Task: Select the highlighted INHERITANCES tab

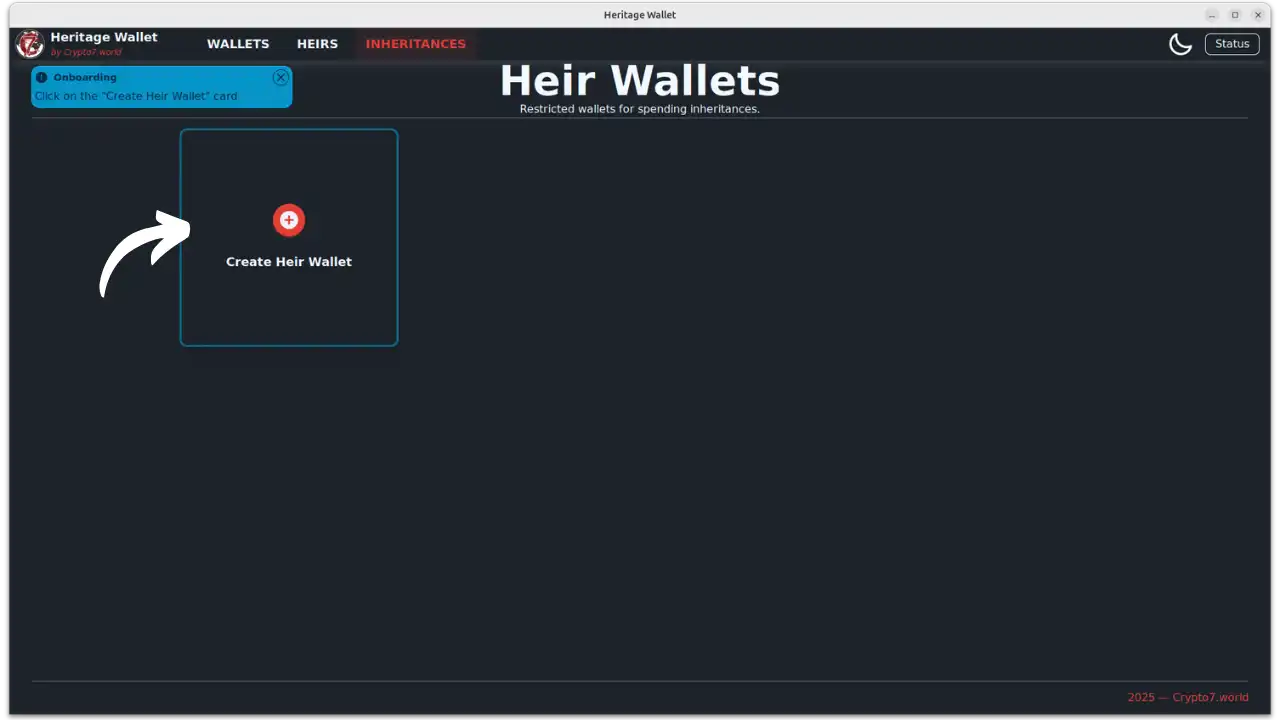Action: [415, 43]
